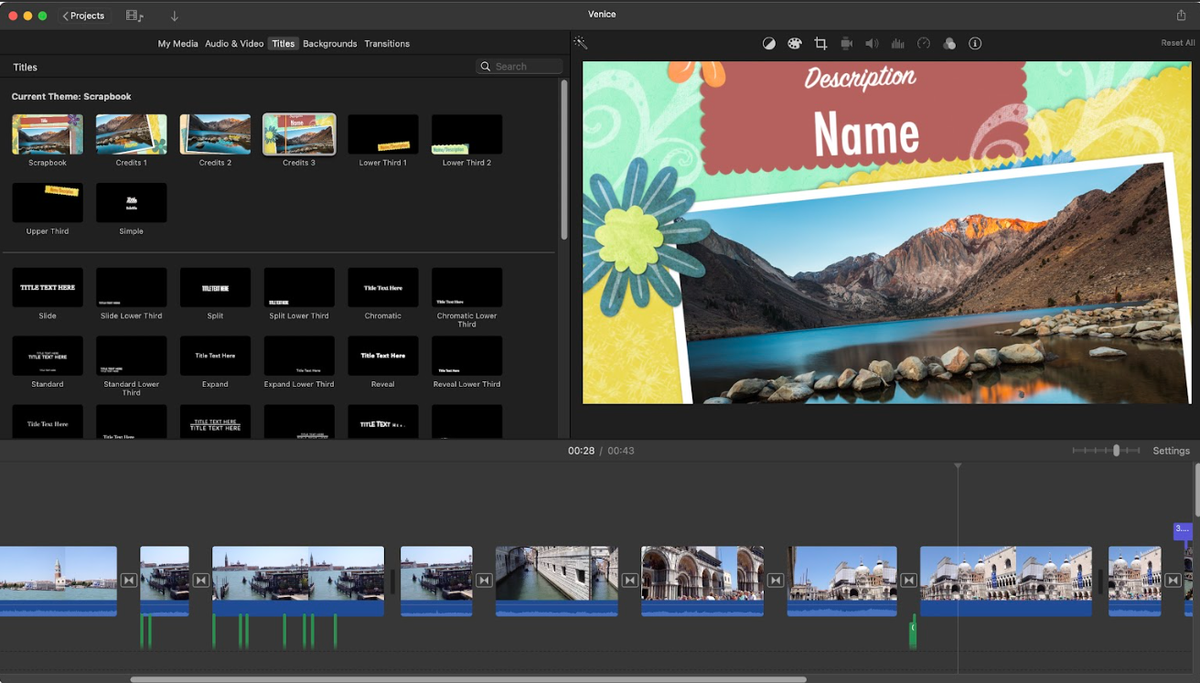The width and height of the screenshot is (1200, 683).
Task: Select the Split Lower Third title
Action: [299, 288]
